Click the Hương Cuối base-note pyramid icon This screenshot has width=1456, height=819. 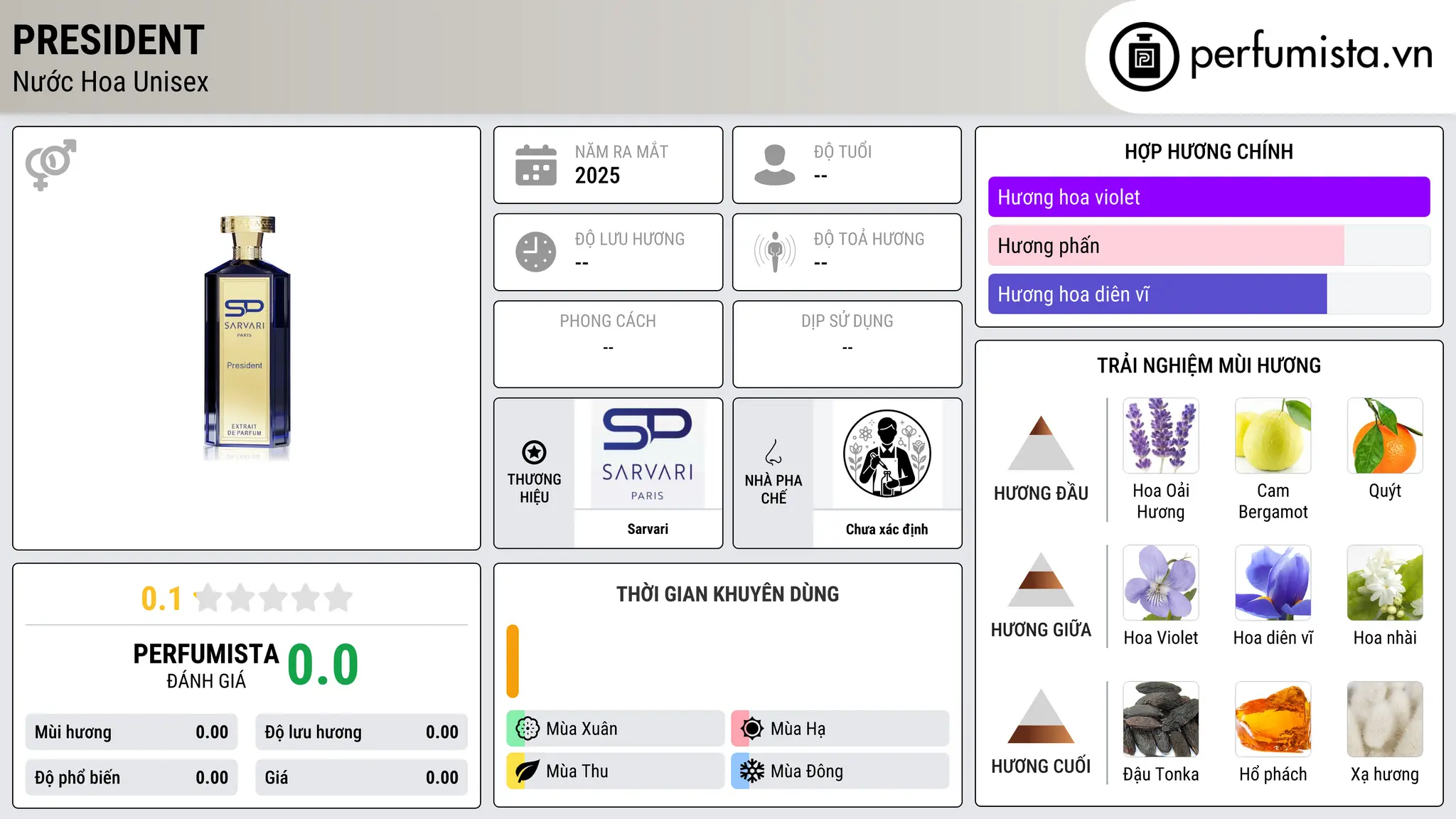click(x=1041, y=716)
